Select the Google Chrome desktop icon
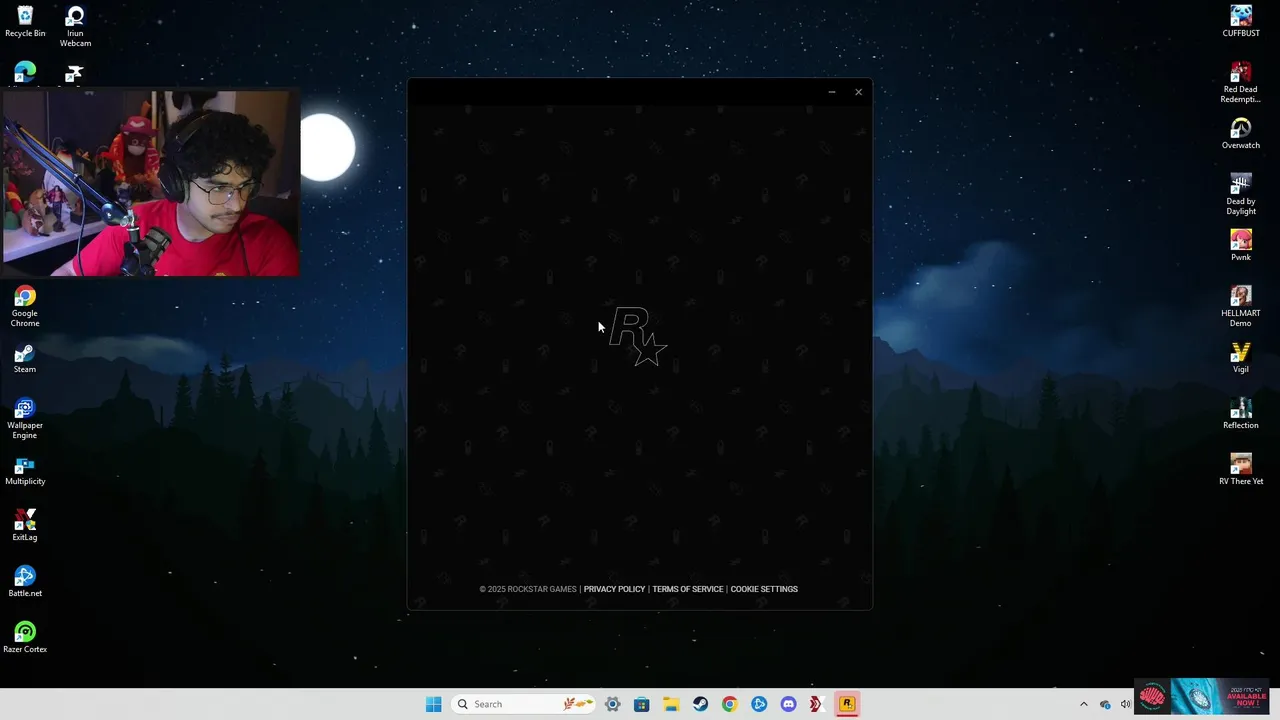The height and width of the screenshot is (720, 1280). 25,307
